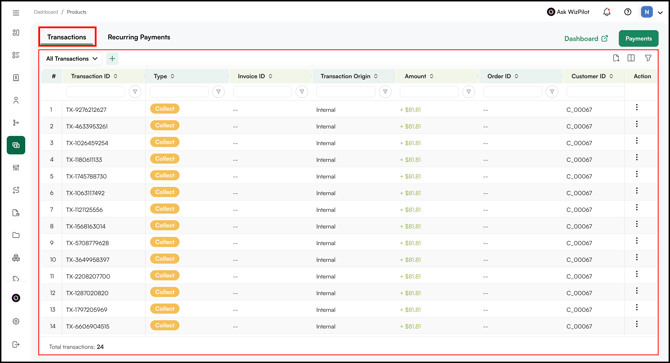Screen dimensions: 670x363
Task: Open action menu for TX-1745788730 row
Action: point(637,174)
